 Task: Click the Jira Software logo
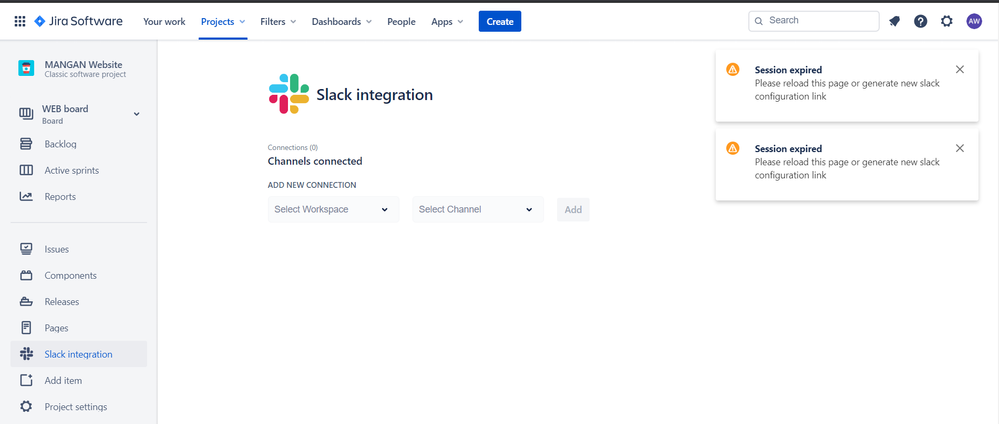(78, 21)
